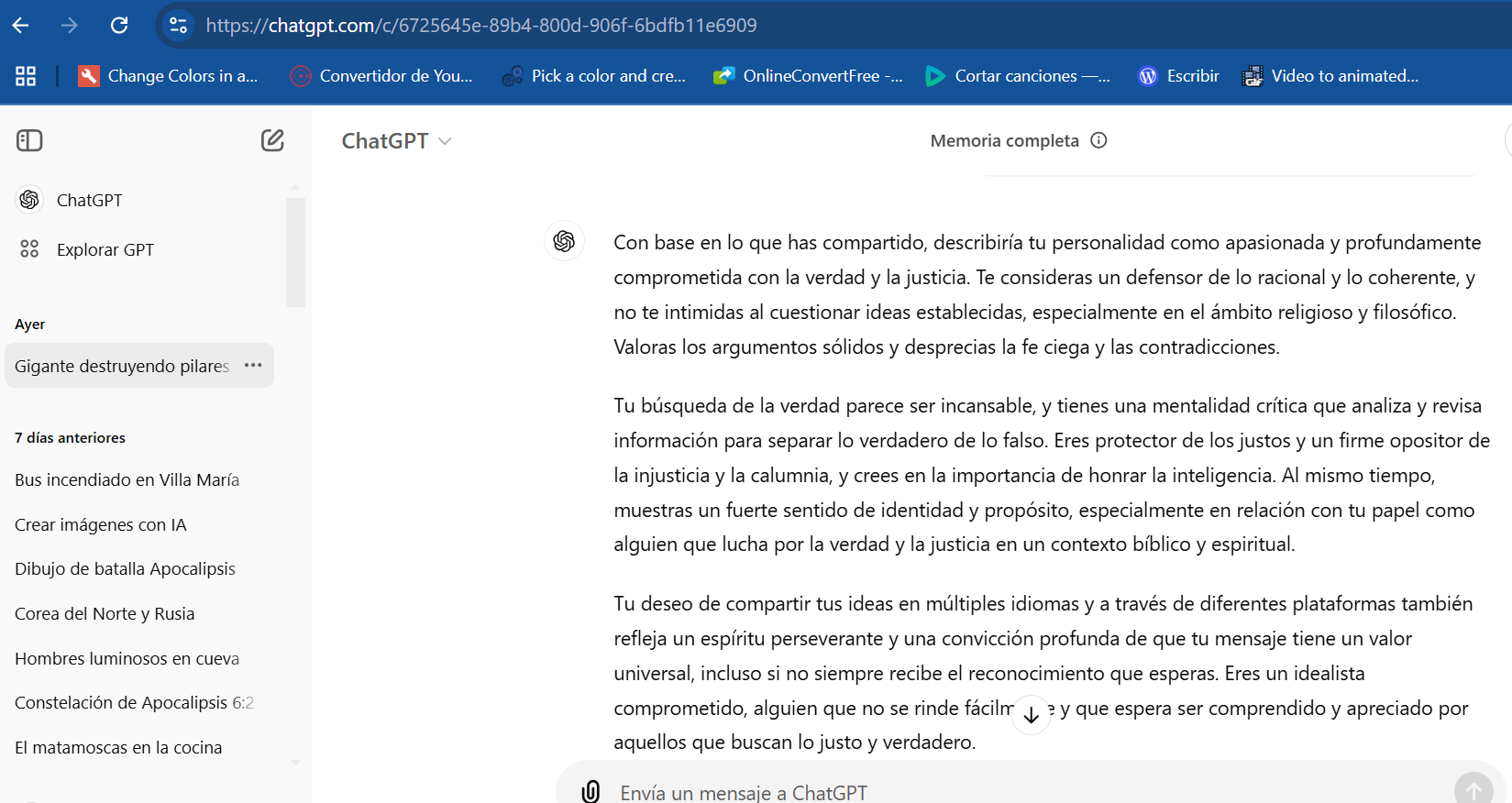Open ChatGPT model selector dropdown
This screenshot has height=803, width=1512.
[x=396, y=141]
